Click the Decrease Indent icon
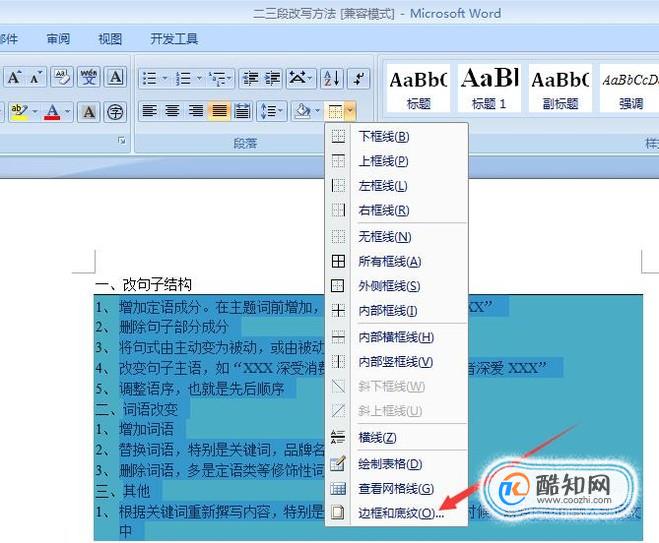The image size is (659, 543). click(x=250, y=78)
